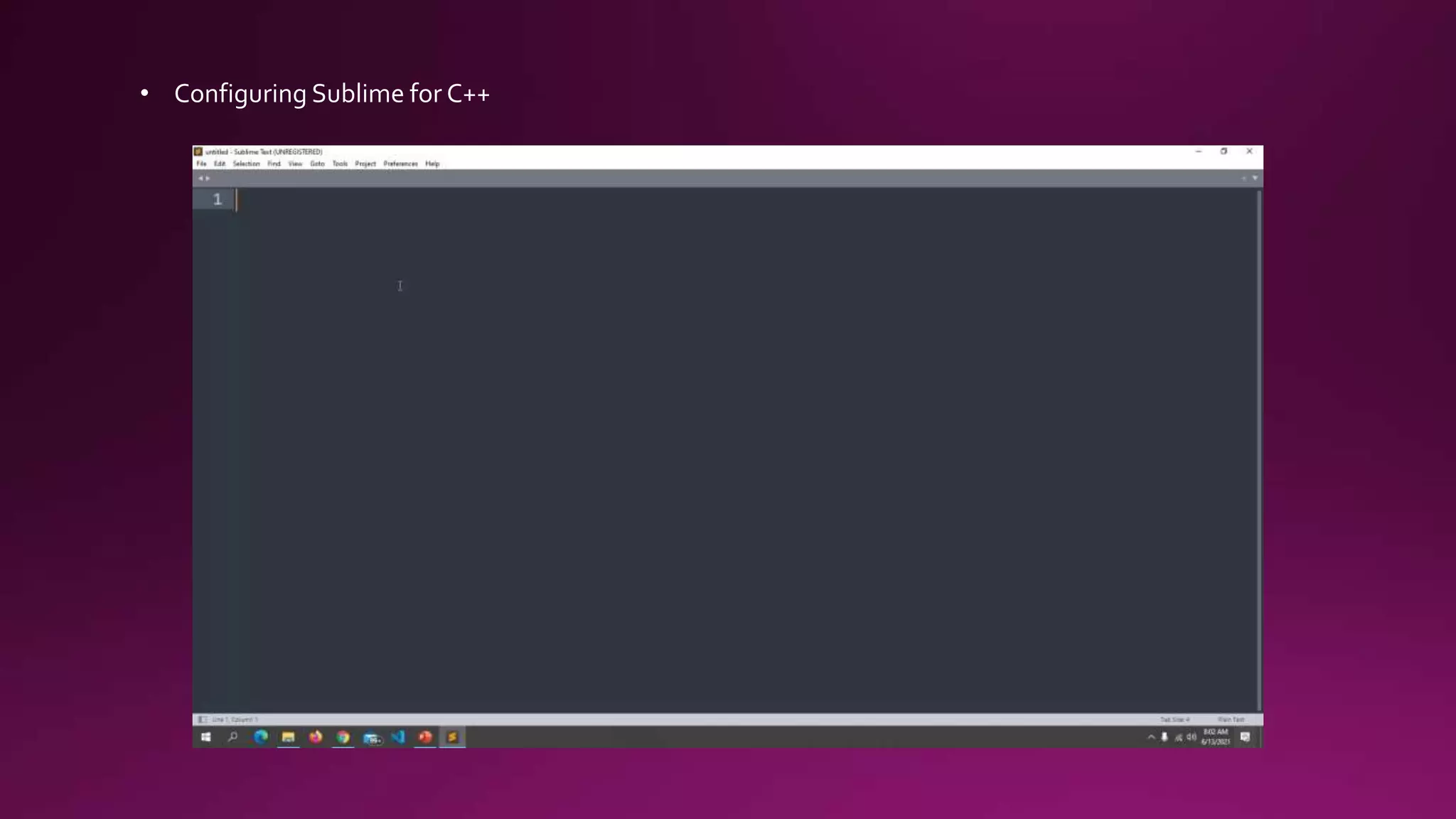Image resolution: width=1456 pixels, height=819 pixels.
Task: Open the Help menu
Action: [x=432, y=164]
